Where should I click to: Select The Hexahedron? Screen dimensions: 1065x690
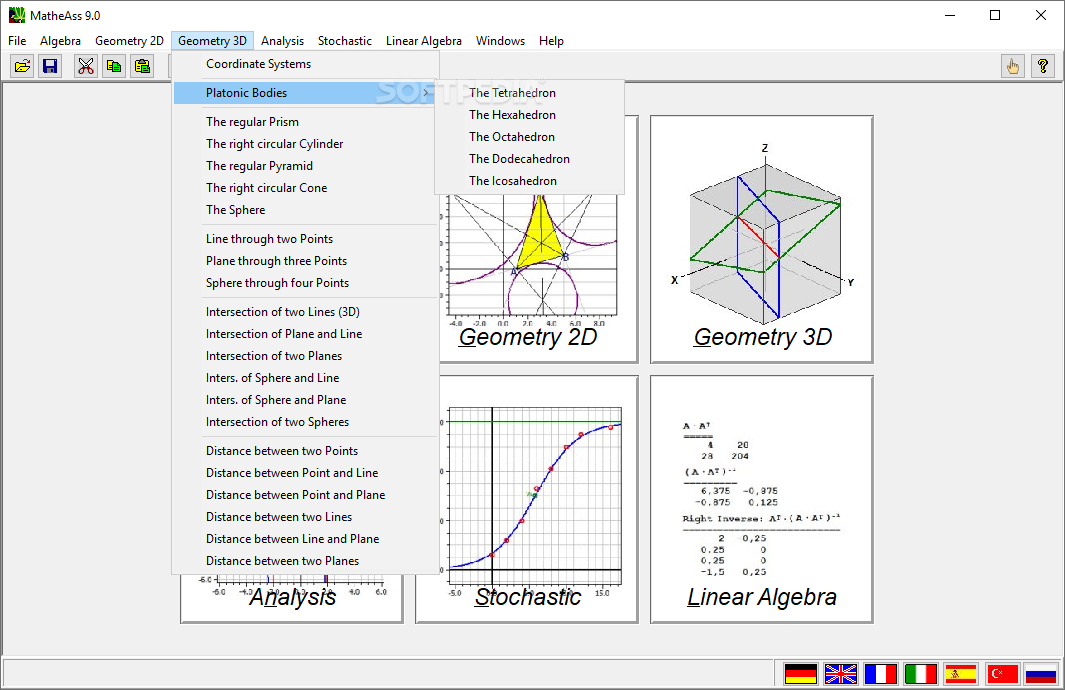coord(529,115)
